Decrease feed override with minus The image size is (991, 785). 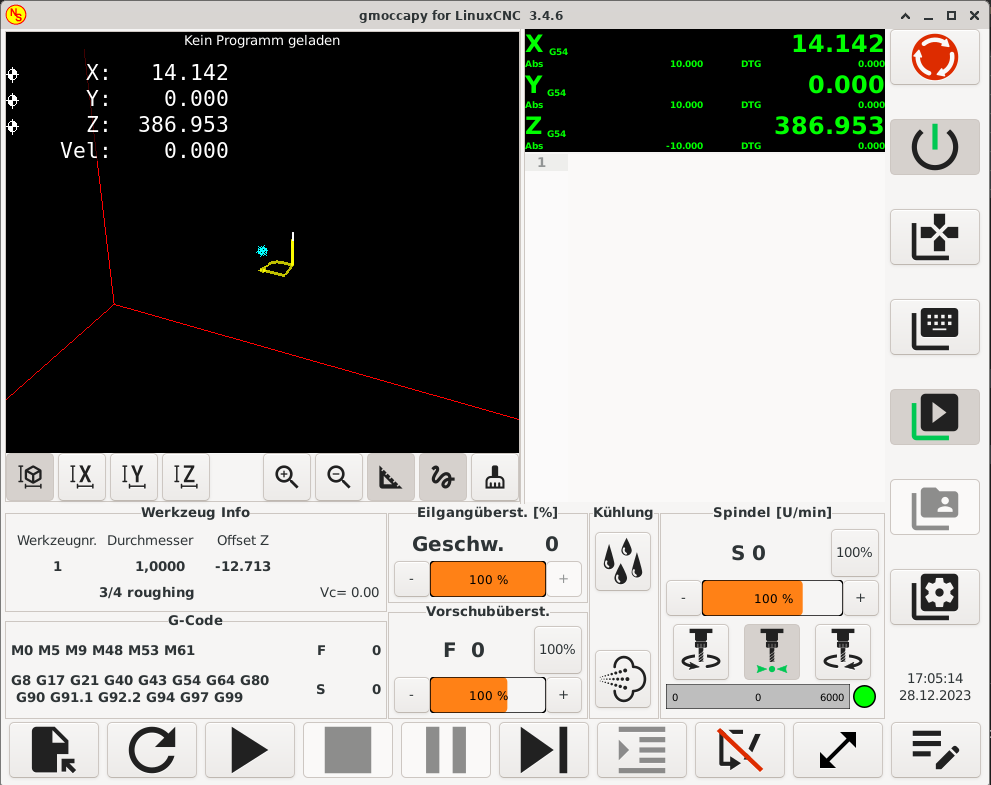pyautogui.click(x=411, y=695)
